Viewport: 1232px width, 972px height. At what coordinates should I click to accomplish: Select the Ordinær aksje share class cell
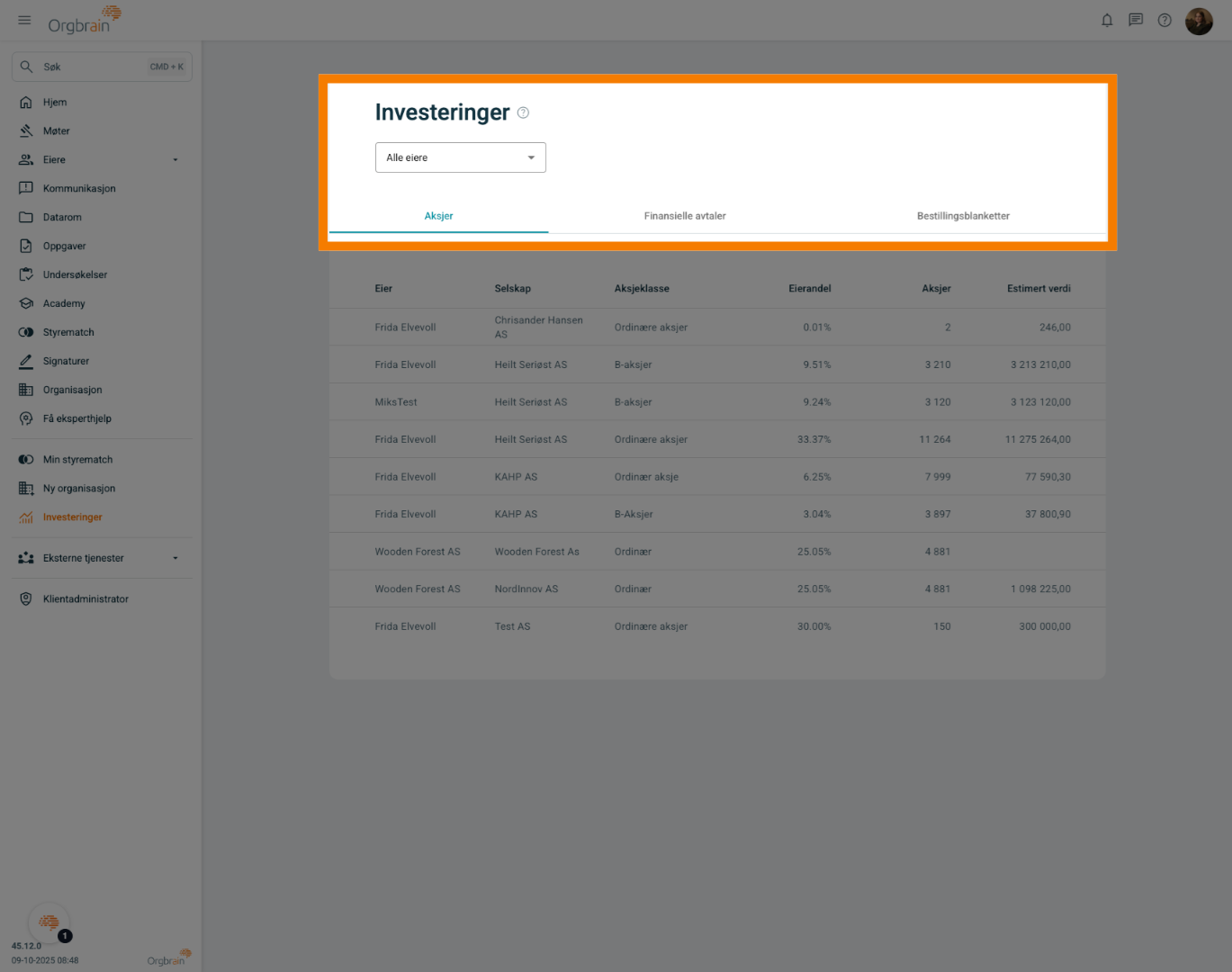(x=646, y=477)
